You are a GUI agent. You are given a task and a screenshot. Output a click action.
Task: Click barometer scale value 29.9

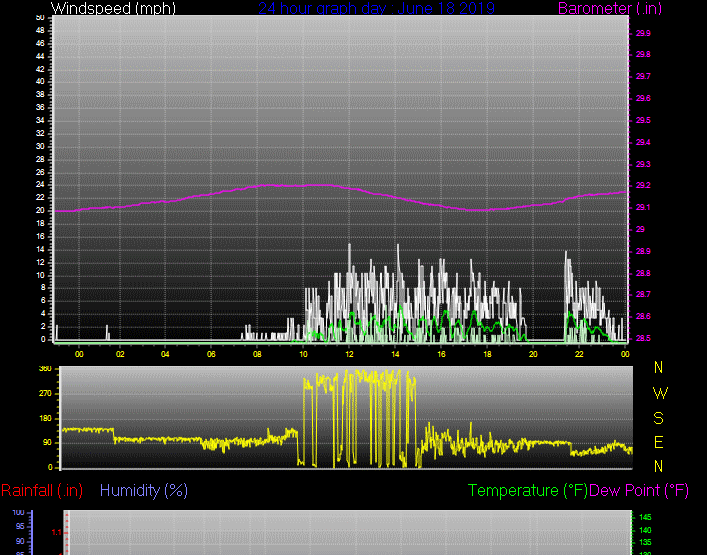(643, 33)
